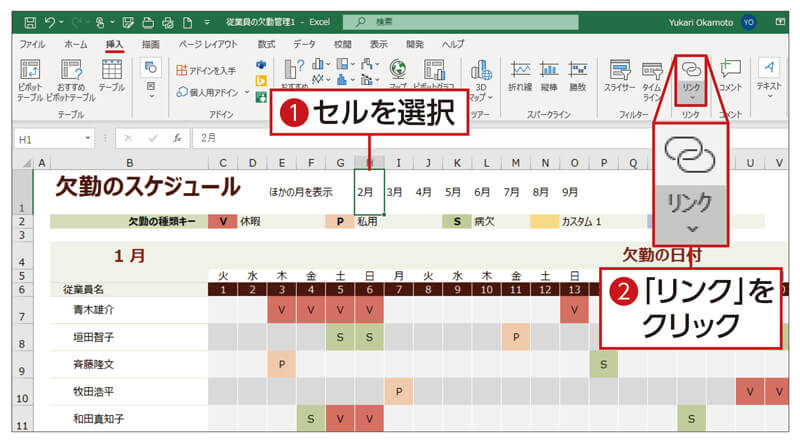Screen dimensions: 800x444
Task: Open the Name Box dropdown arrow
Action: pyautogui.click(x=88, y=138)
